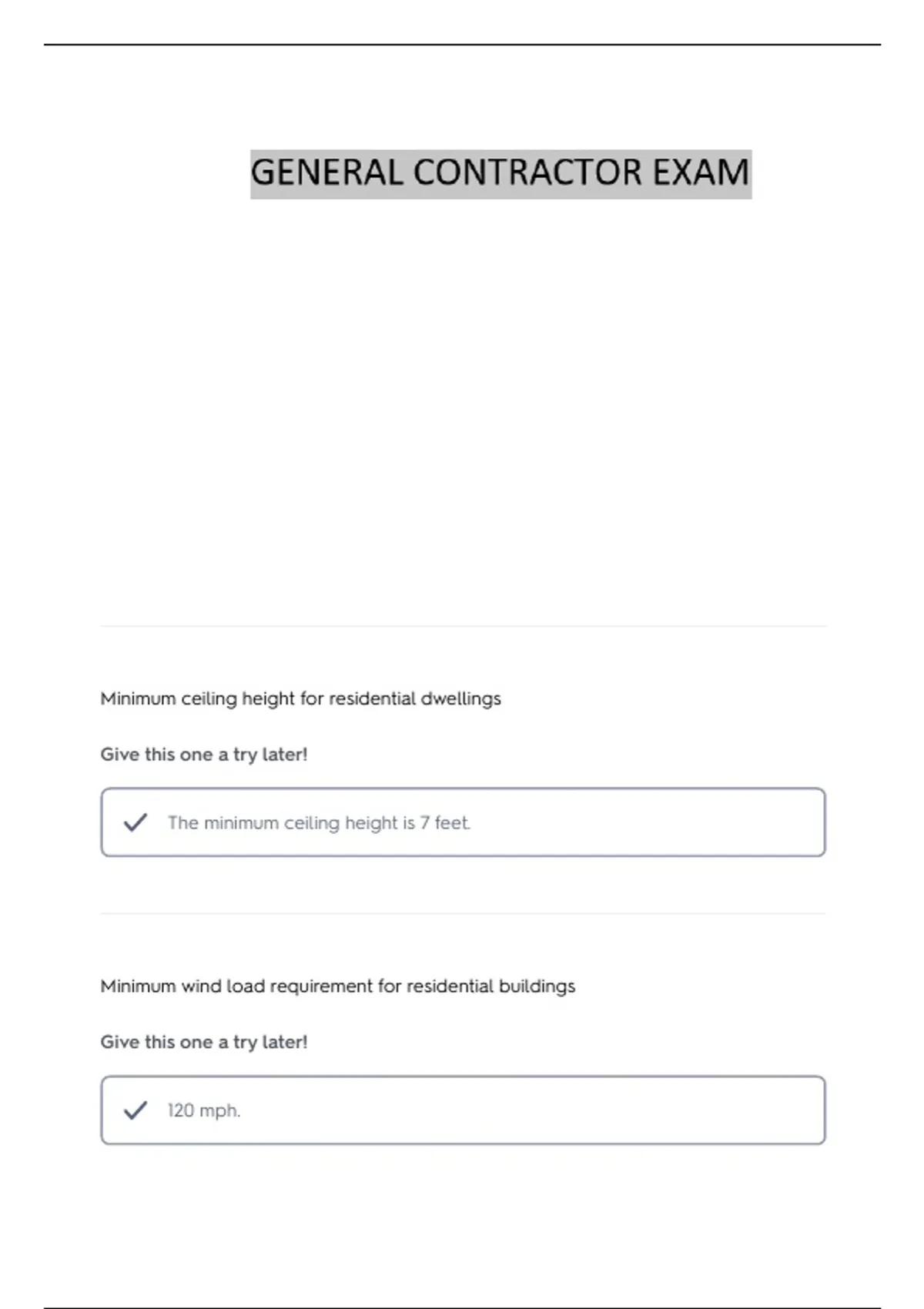
Task: Click the horizontal rule at the page bottom
Action: coord(462,1307)
